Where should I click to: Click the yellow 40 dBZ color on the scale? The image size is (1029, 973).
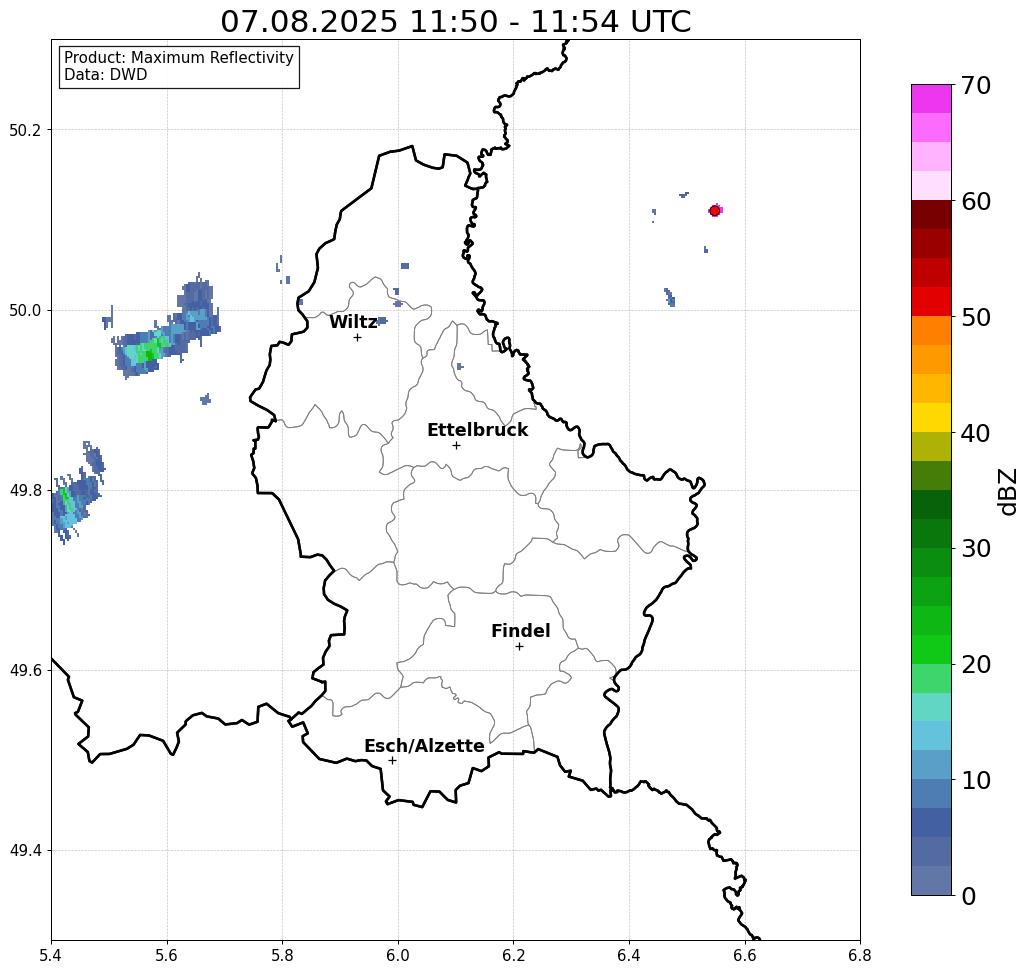click(931, 417)
